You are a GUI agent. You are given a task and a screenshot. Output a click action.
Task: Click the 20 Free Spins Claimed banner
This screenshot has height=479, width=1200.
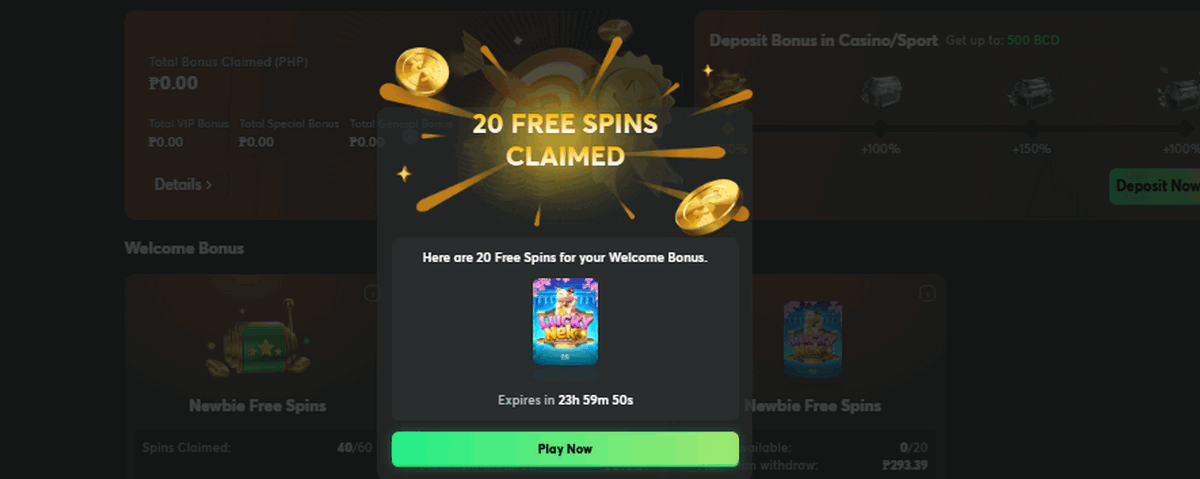coord(565,140)
